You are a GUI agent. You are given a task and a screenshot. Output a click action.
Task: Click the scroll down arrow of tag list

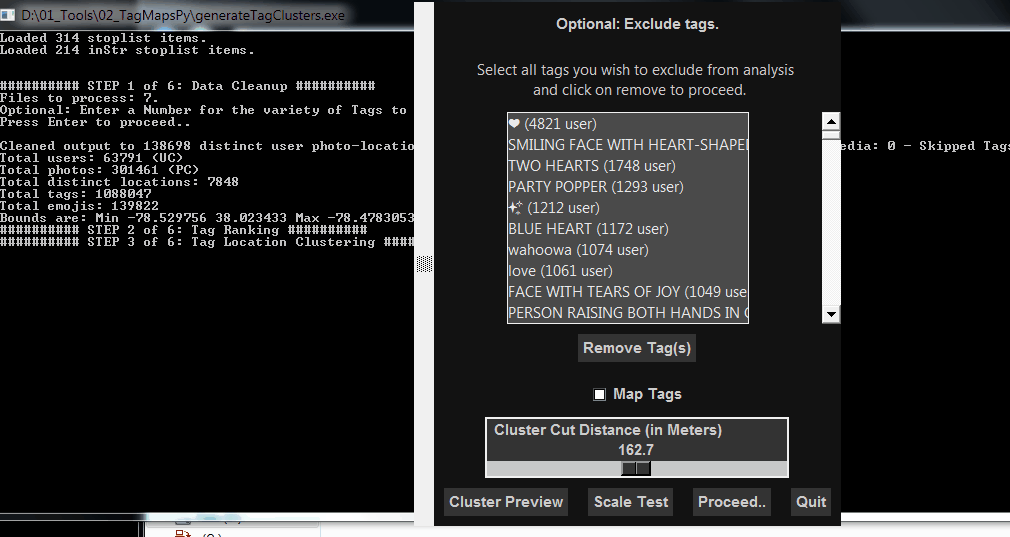(830, 314)
